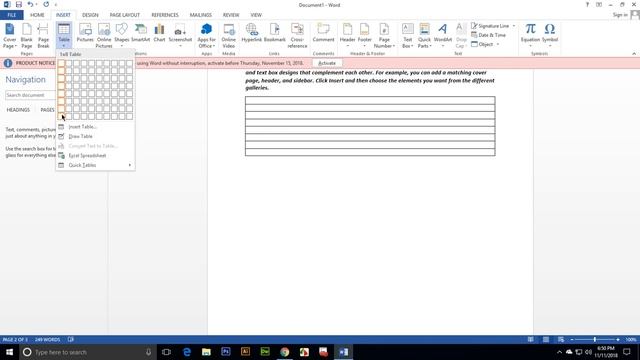Screen dimensions: 640x360
Task: Switch to Read Mode view
Action: pos(530,340)
